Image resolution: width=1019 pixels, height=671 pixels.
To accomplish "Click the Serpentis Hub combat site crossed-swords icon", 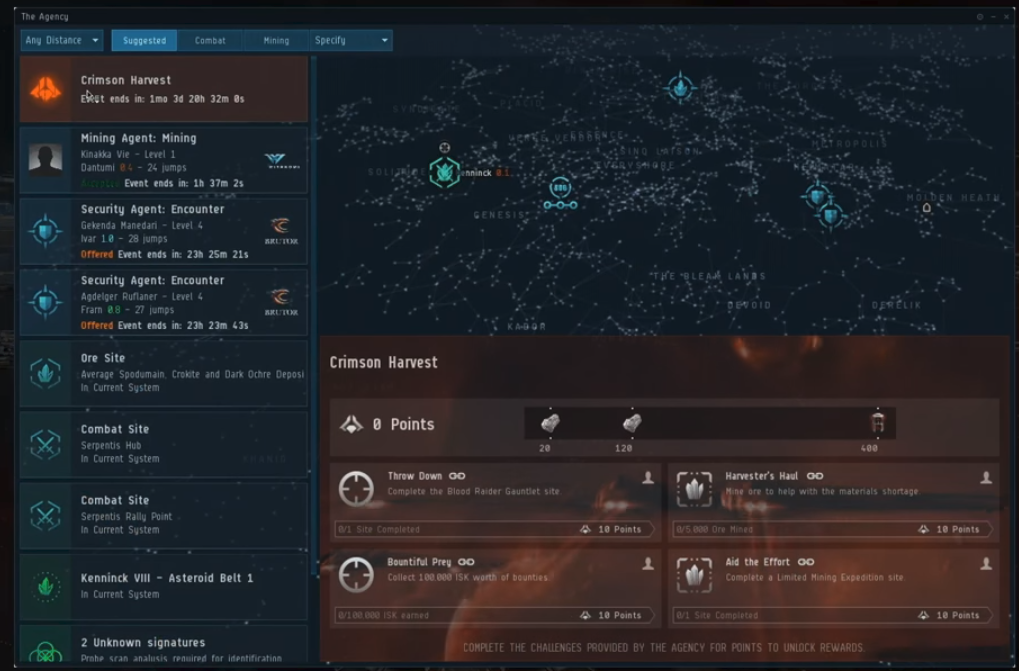I will (45, 445).
